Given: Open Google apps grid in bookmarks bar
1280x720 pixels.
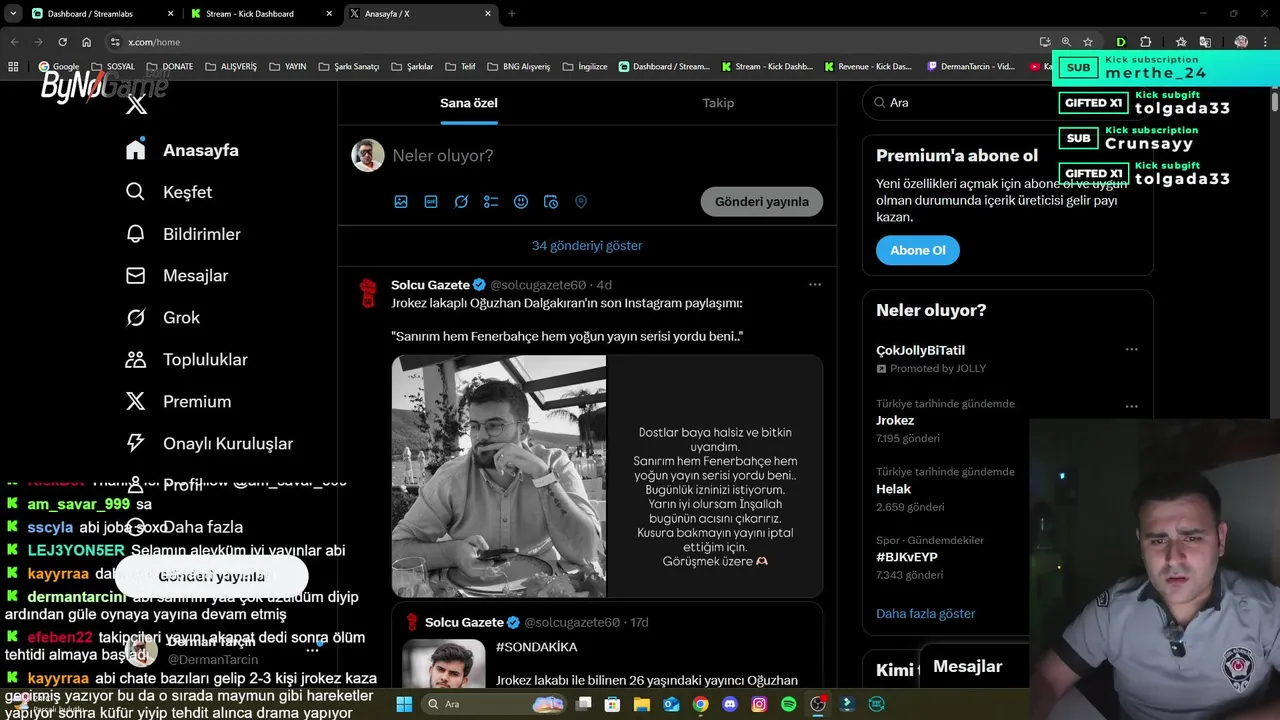Looking at the screenshot, I should pyautogui.click(x=13, y=67).
